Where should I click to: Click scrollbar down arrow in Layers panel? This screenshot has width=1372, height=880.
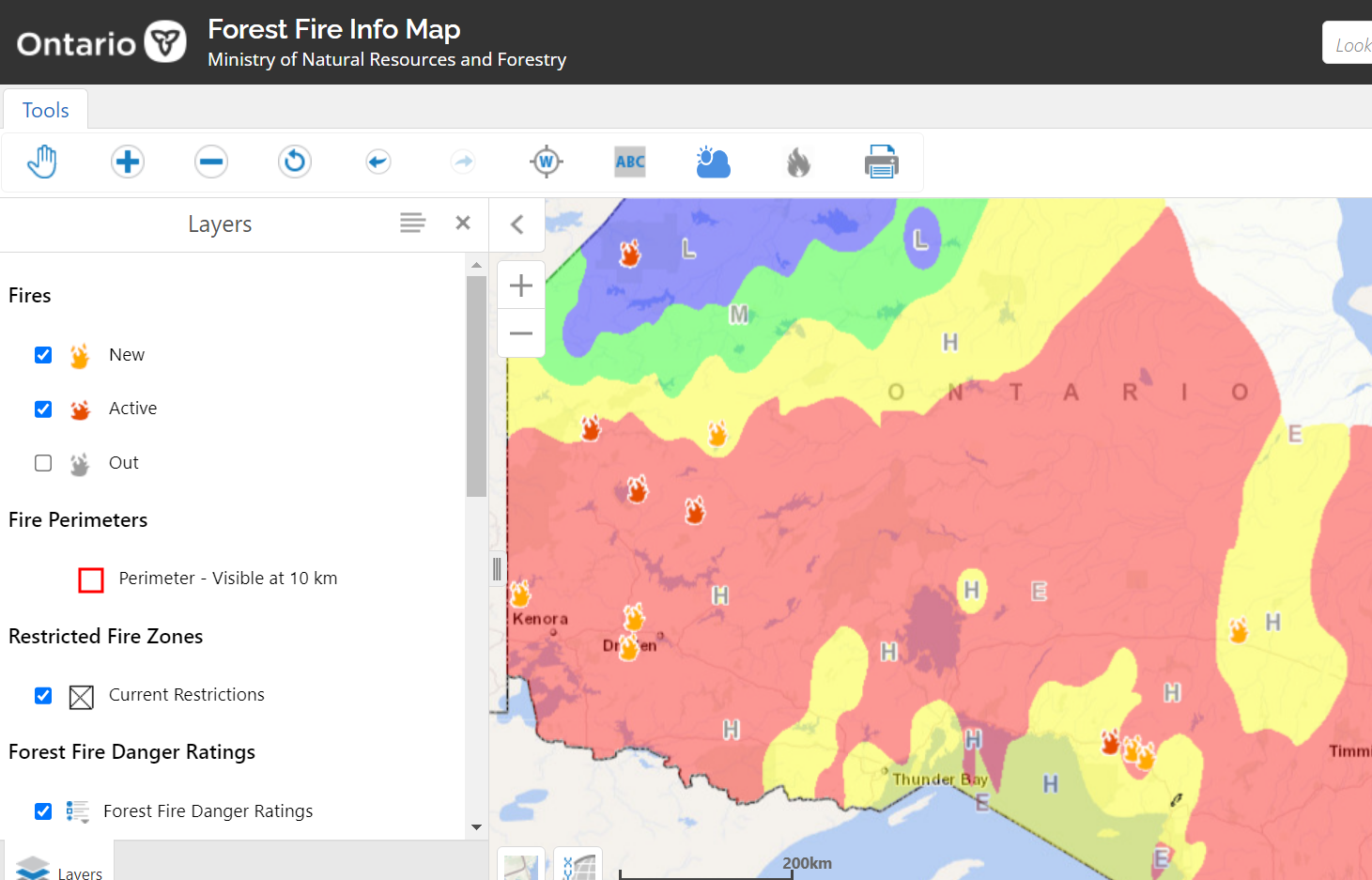pos(476,827)
